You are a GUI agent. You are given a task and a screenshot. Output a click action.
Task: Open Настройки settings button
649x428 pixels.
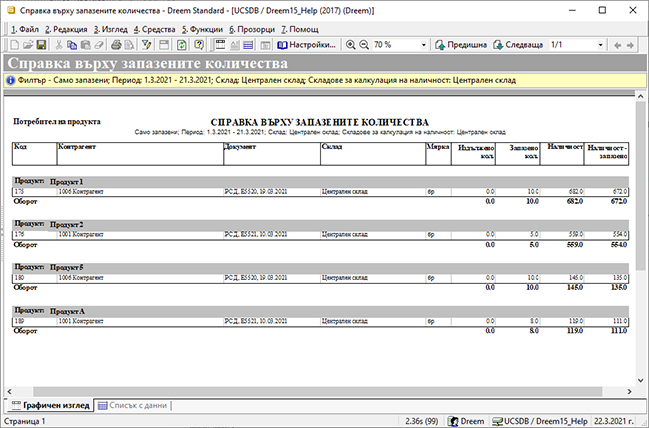[x=306, y=45]
